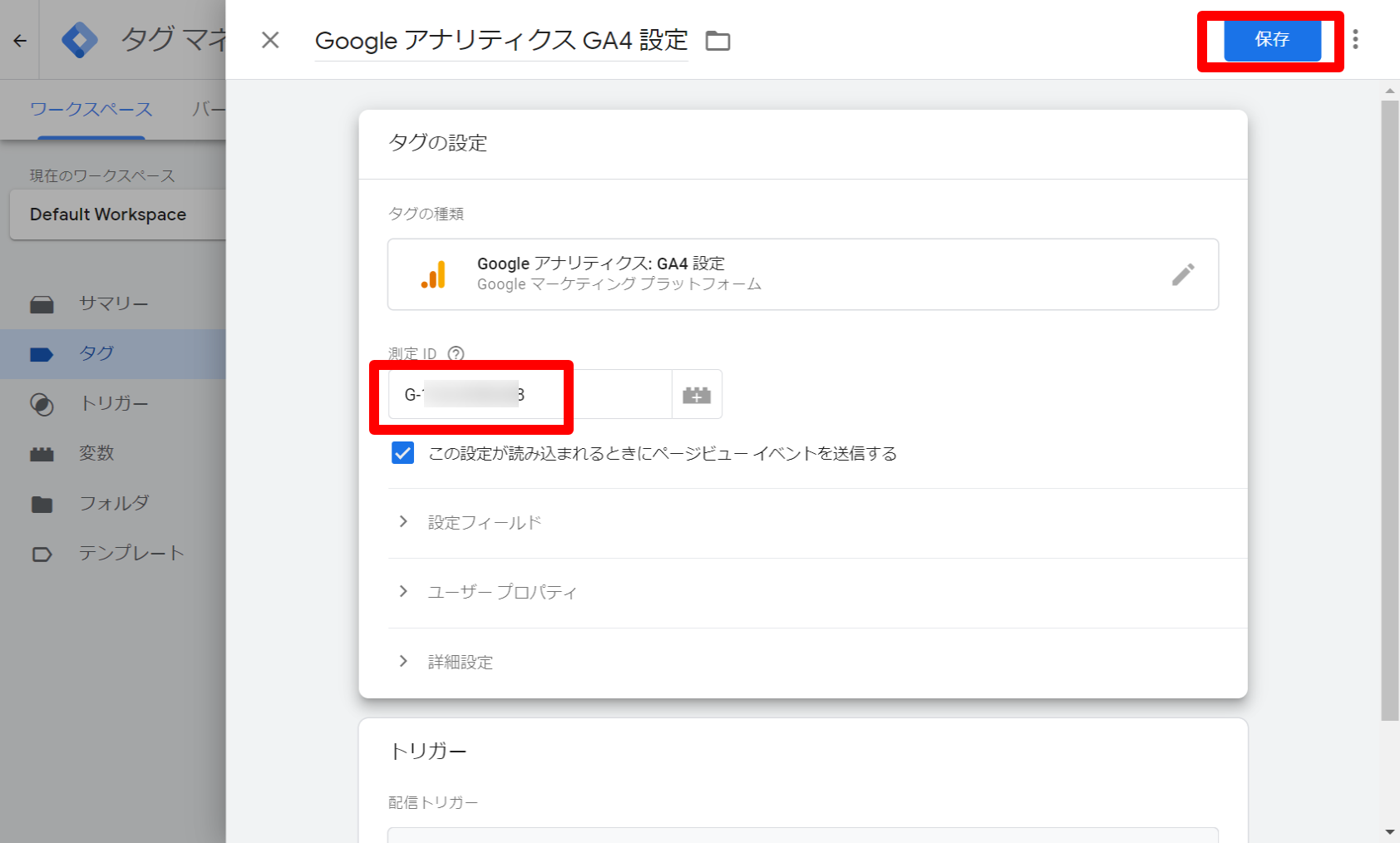Open 変数 in the sidebar
The width and height of the screenshot is (1400, 843).
(113, 453)
